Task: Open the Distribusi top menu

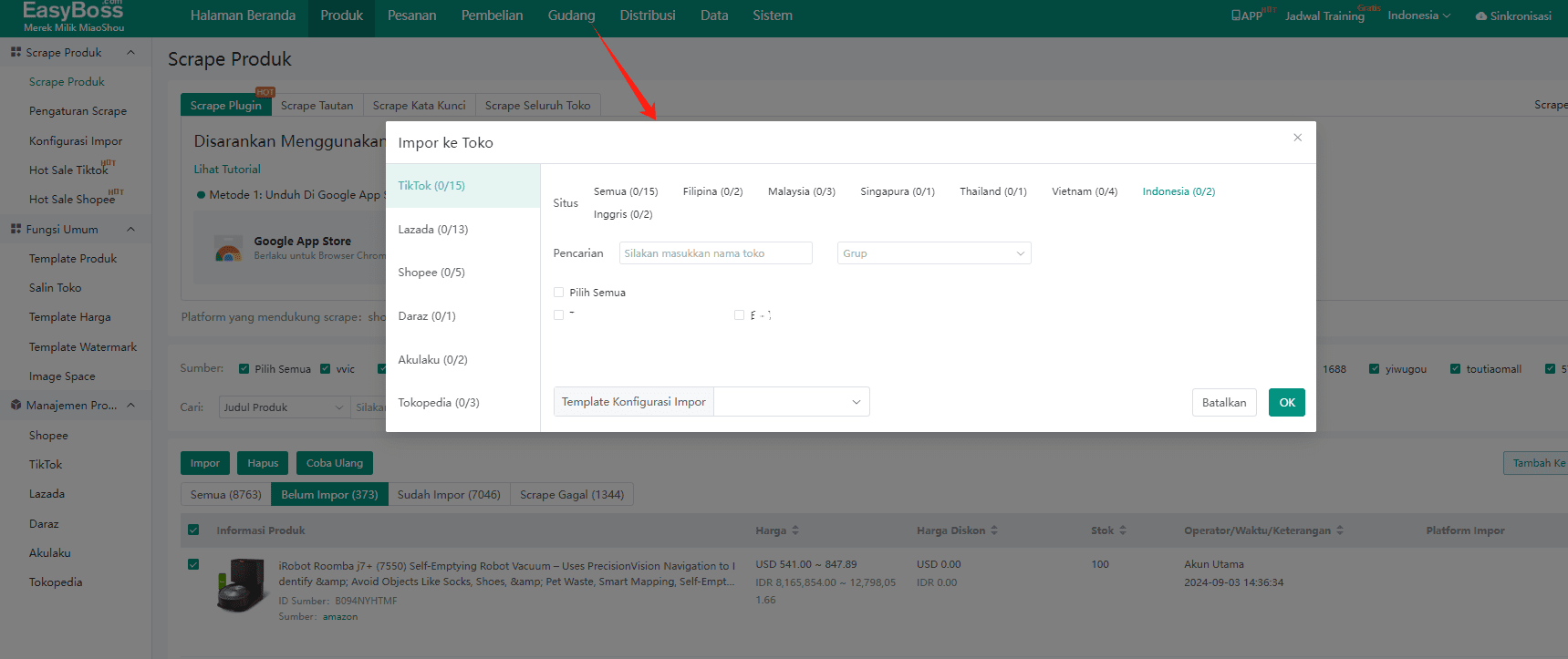Action: [648, 15]
